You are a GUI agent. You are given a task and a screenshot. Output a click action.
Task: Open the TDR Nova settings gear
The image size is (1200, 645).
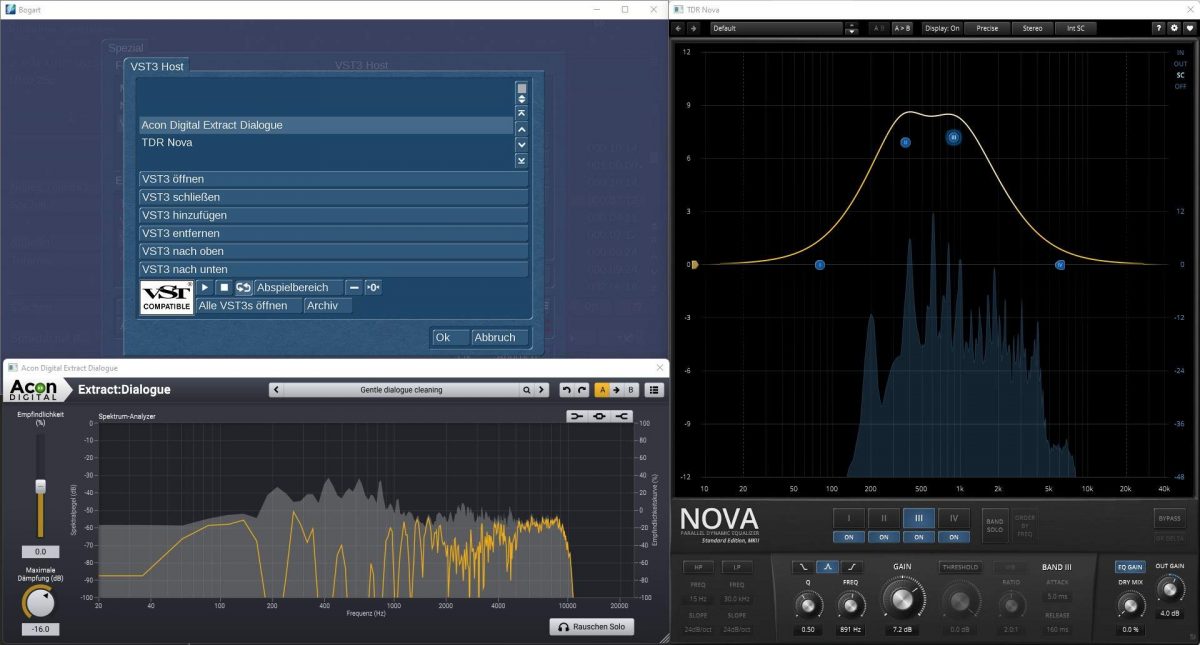click(1172, 28)
